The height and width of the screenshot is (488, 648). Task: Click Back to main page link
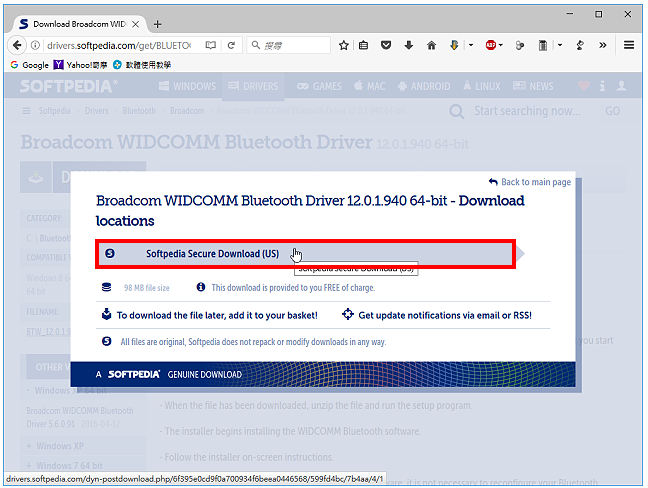click(530, 182)
